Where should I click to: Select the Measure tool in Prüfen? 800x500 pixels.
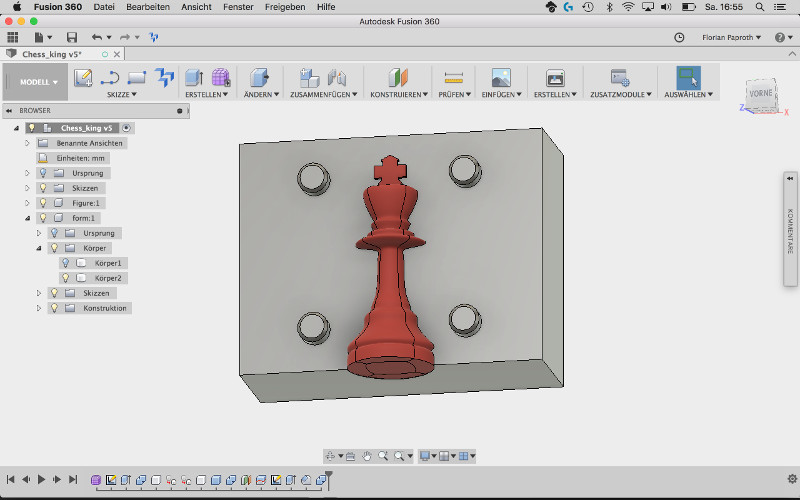[x=454, y=78]
